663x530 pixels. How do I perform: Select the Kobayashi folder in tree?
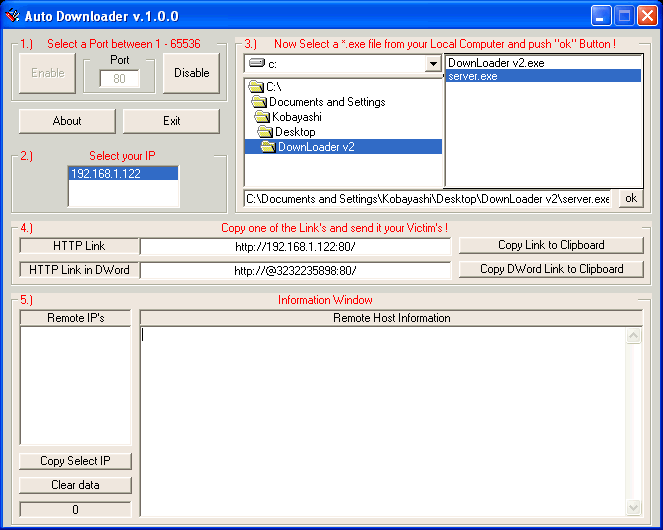(294, 117)
